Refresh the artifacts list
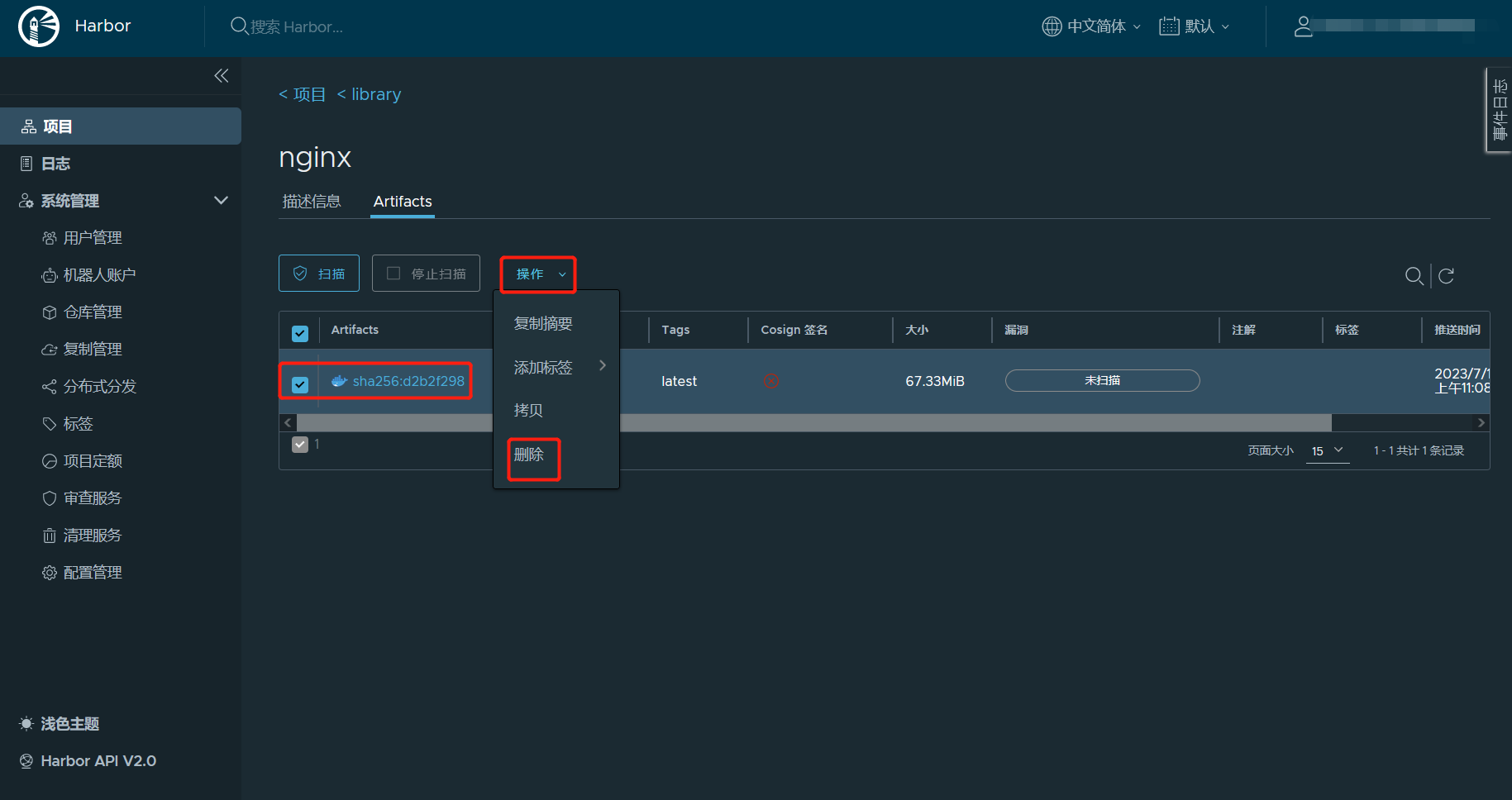This screenshot has height=800, width=1512. point(1446,276)
